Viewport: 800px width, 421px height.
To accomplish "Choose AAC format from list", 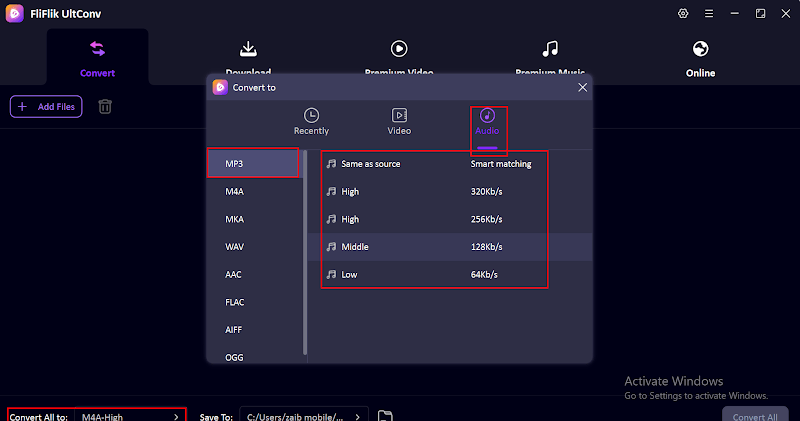I will 254,275.
